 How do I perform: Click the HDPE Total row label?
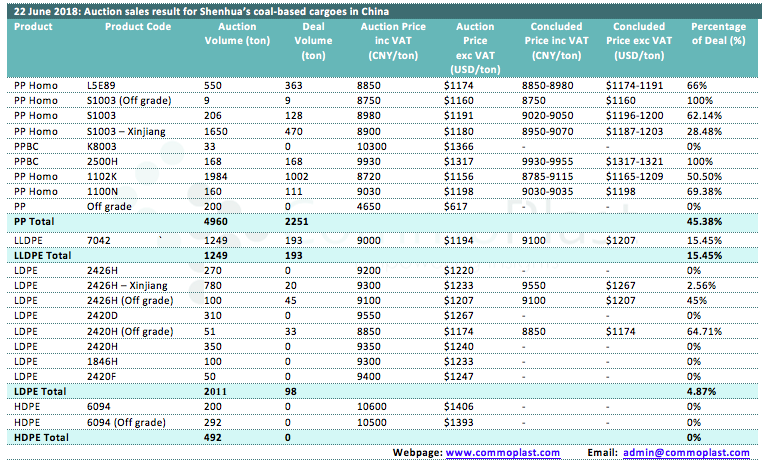[x=37, y=436]
